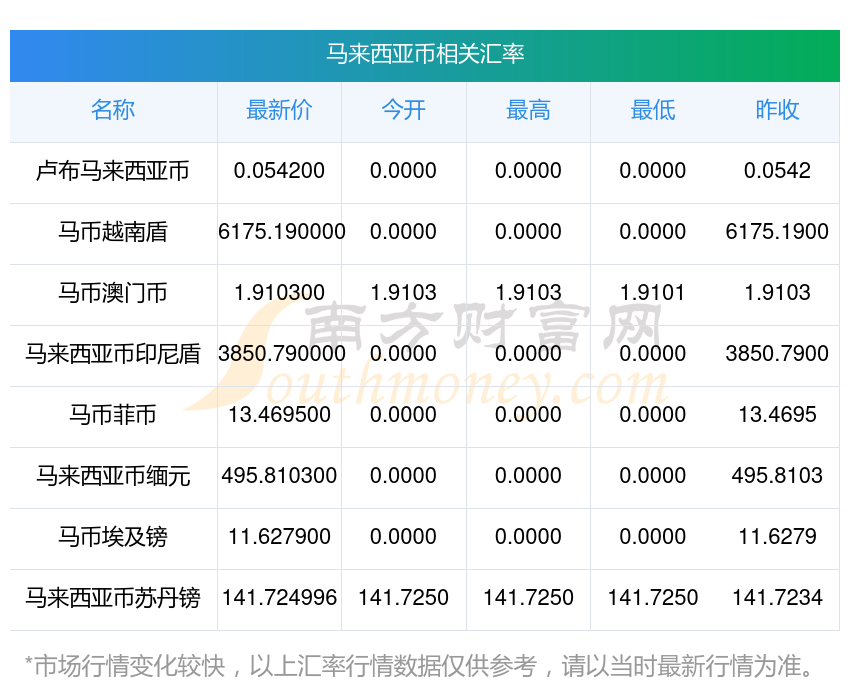Screen dimensions: 850x698
Task: Select latest price 6175.190000
Action: coord(282,232)
